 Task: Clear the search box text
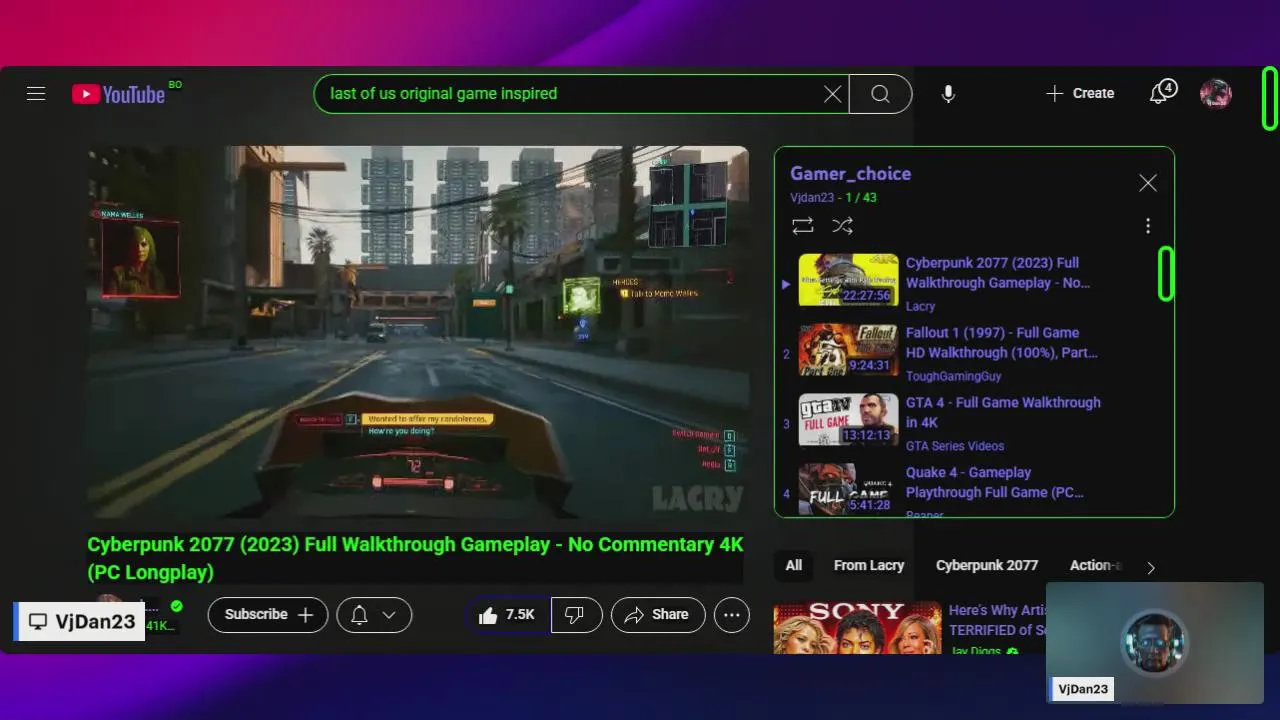pyautogui.click(x=832, y=93)
